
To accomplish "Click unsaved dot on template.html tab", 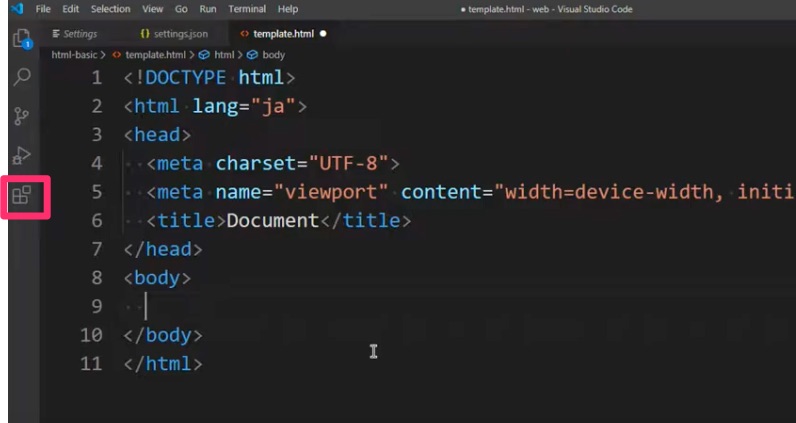I will coord(323,34).
